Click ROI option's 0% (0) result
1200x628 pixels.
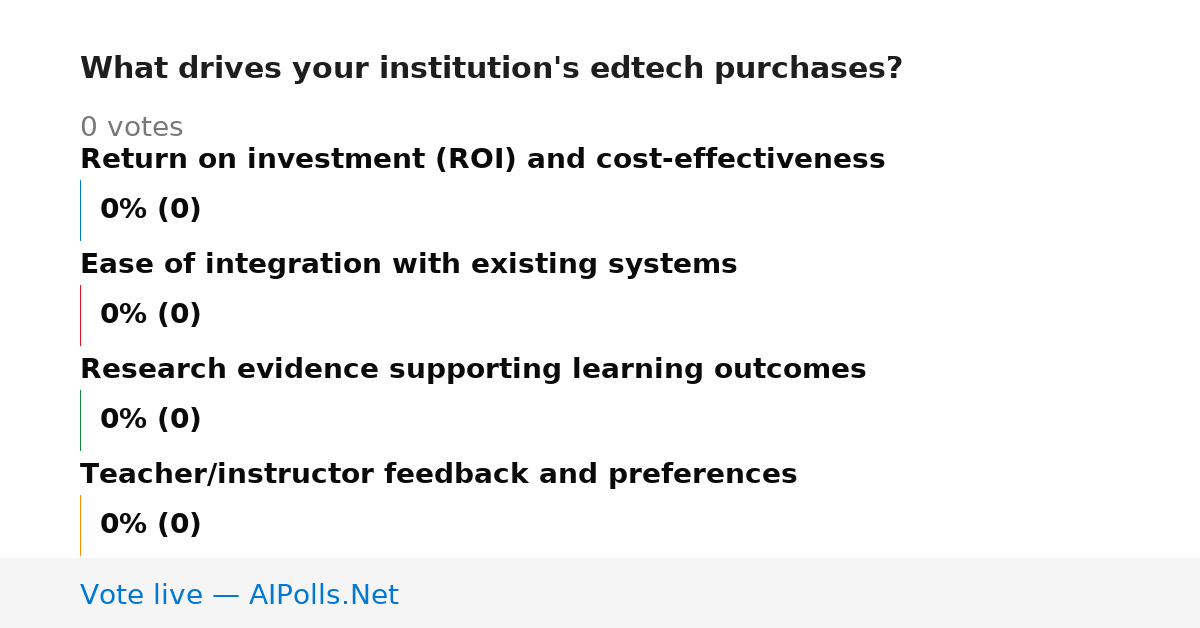pyautogui.click(x=150, y=210)
